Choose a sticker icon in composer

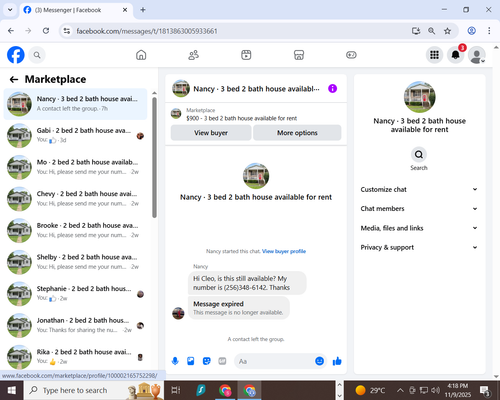(x=207, y=361)
